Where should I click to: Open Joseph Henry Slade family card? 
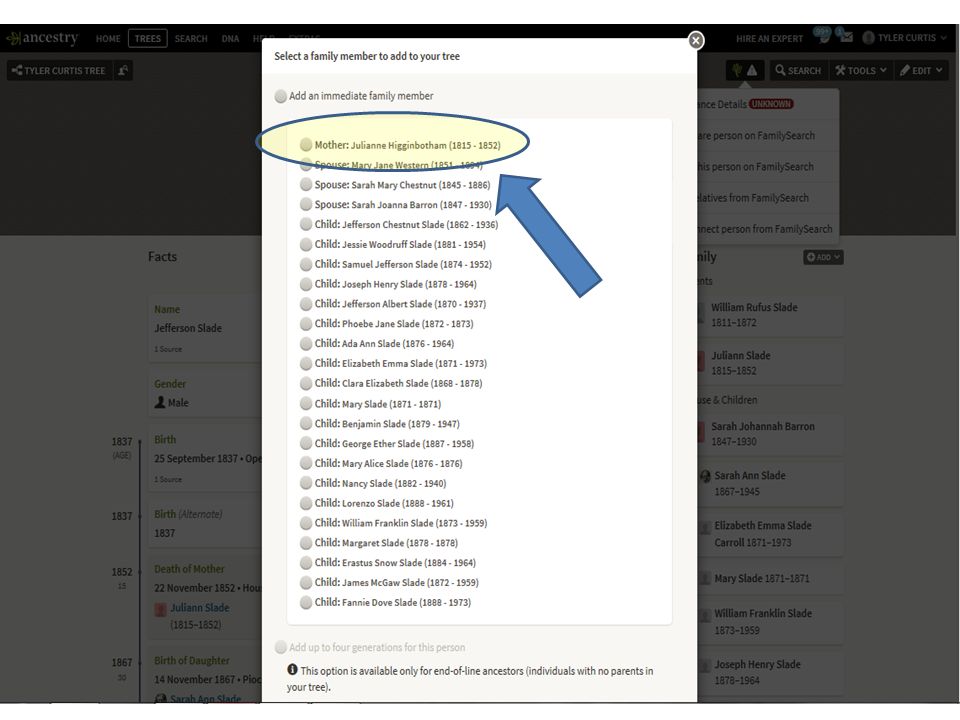click(x=770, y=672)
